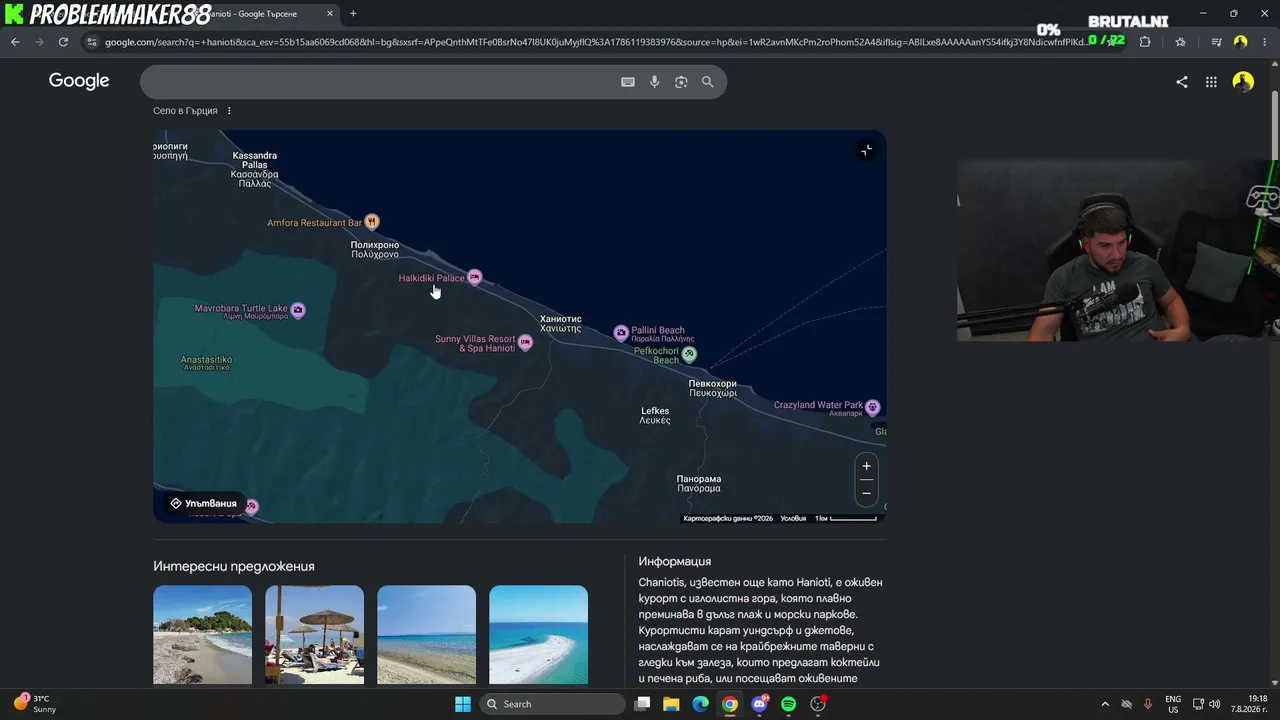
Task: Click the Kassandra Pallas label on map
Action: click(x=254, y=170)
